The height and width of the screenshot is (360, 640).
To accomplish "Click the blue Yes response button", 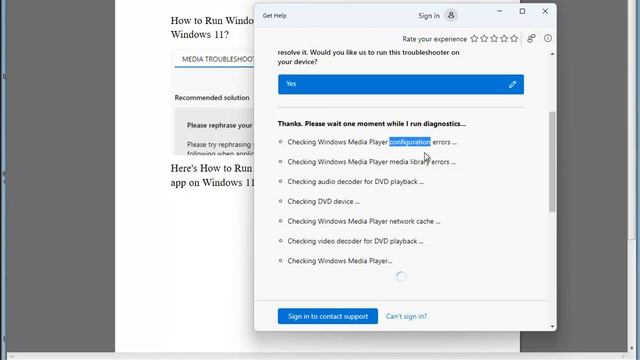I will pos(401,84).
